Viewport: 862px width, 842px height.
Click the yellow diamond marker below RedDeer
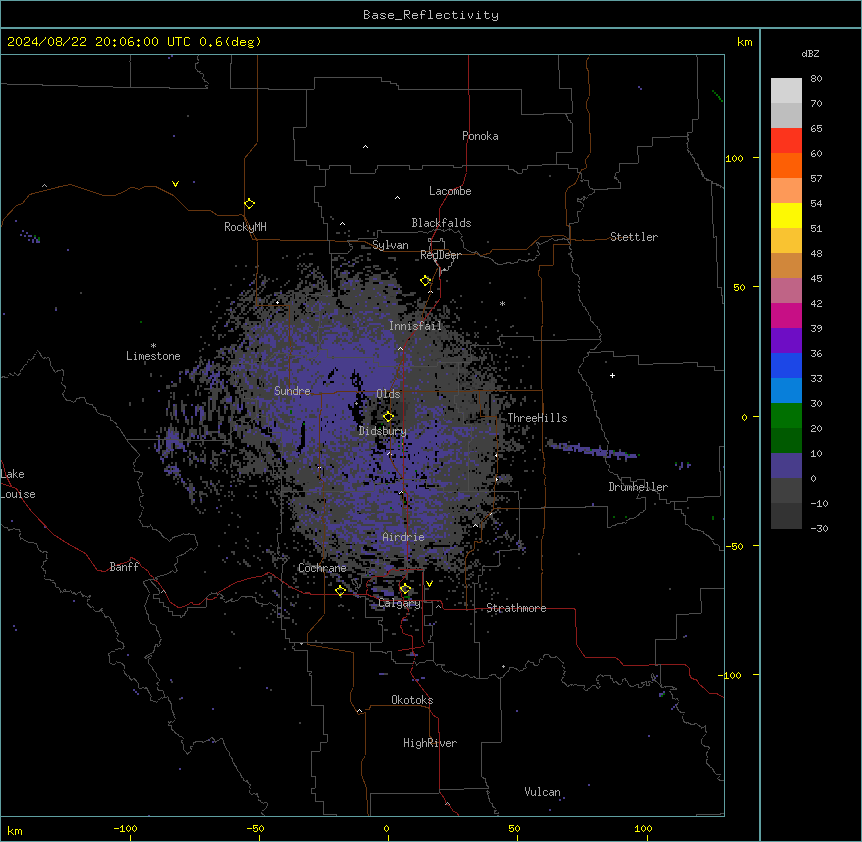click(x=426, y=281)
